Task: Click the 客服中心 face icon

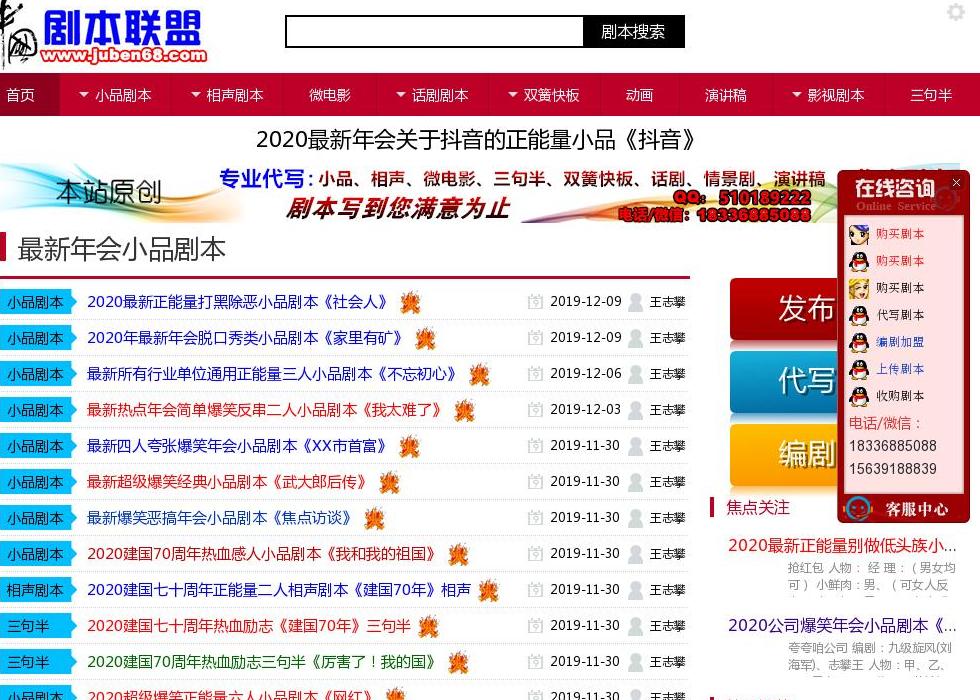Action: pos(858,508)
